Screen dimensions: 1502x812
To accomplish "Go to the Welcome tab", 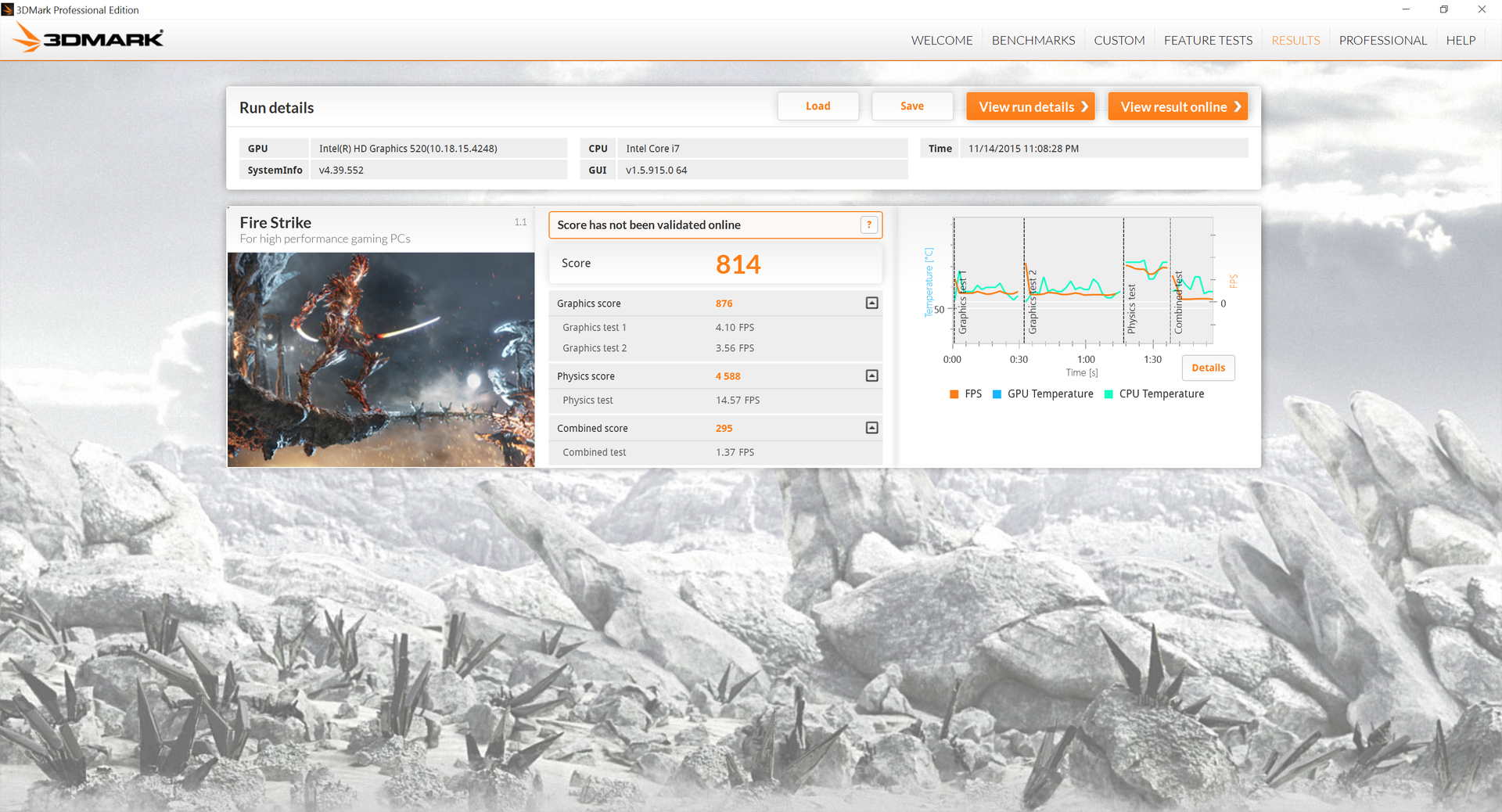I will [942, 40].
